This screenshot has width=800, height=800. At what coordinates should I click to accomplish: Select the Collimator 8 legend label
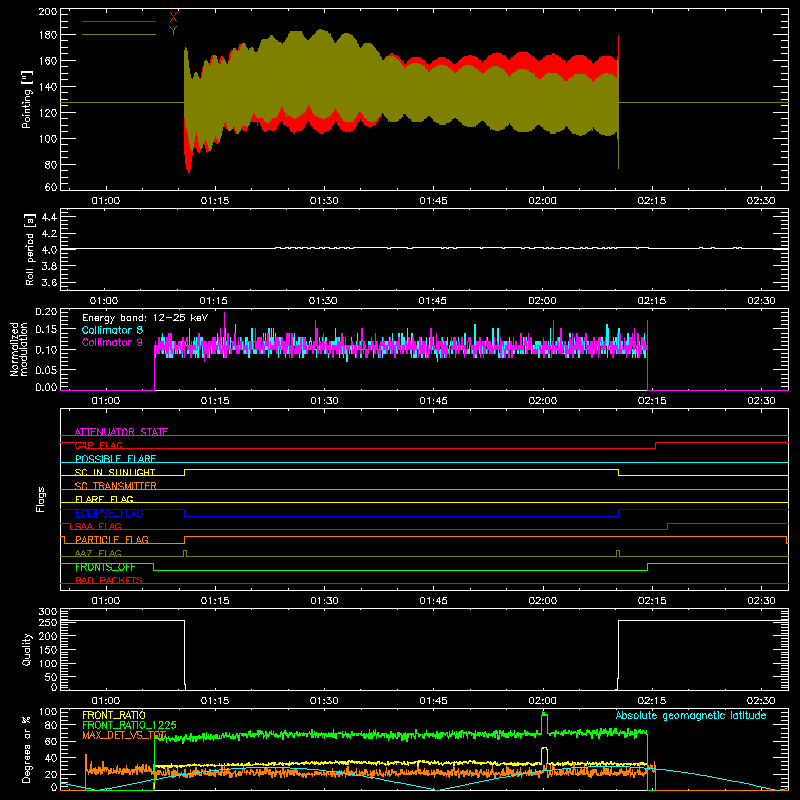coord(112,330)
